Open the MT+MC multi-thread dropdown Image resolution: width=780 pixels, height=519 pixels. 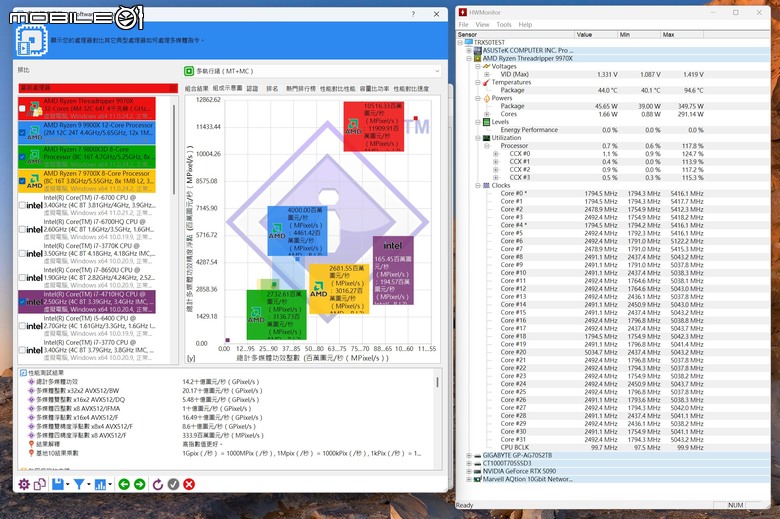[312, 71]
